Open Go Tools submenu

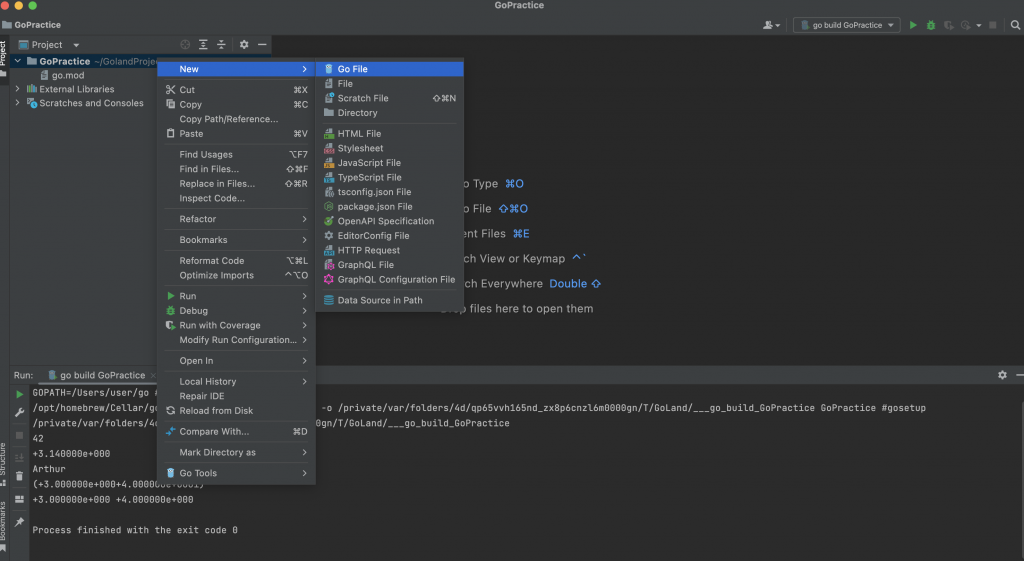pos(236,473)
